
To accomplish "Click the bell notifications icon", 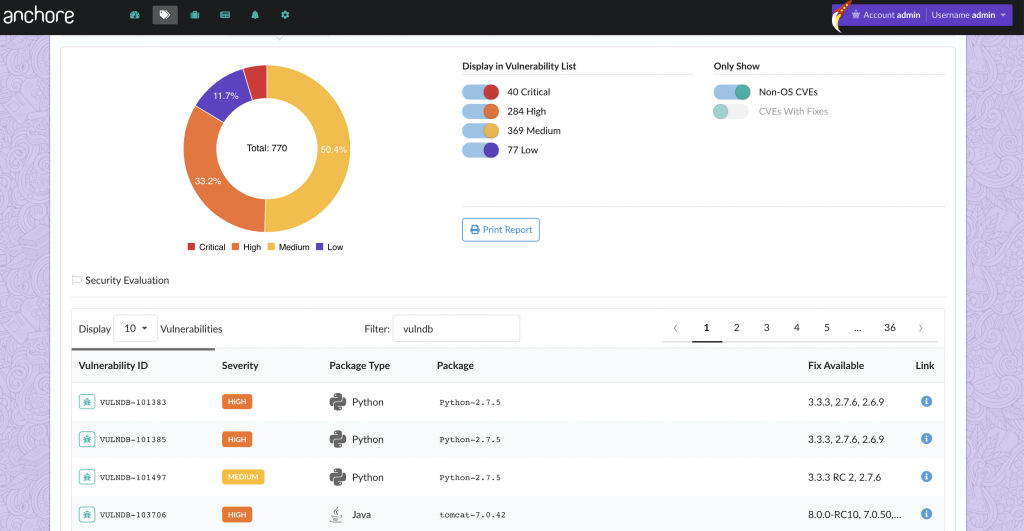I will [x=255, y=15].
